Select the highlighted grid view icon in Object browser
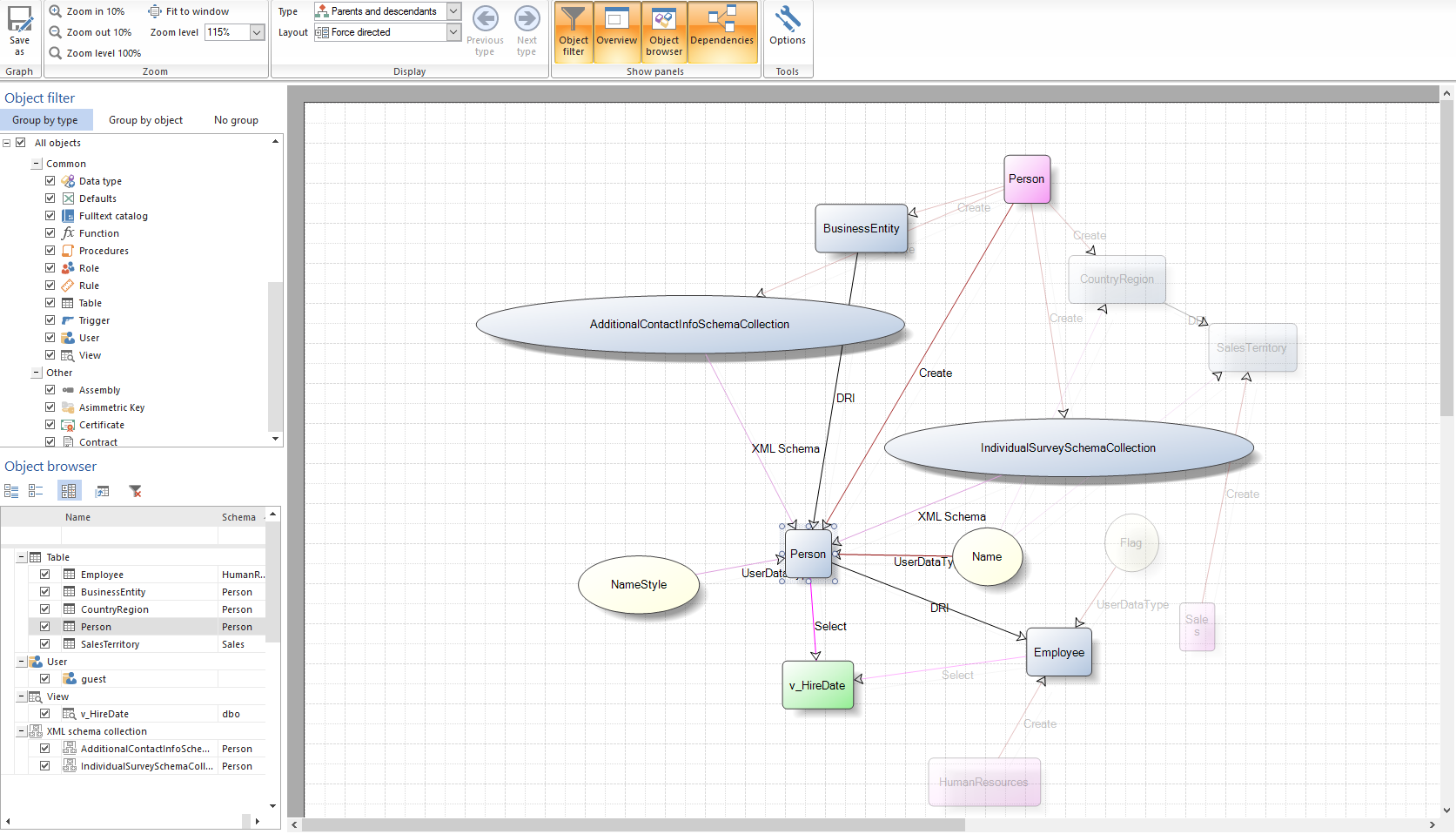 69,491
